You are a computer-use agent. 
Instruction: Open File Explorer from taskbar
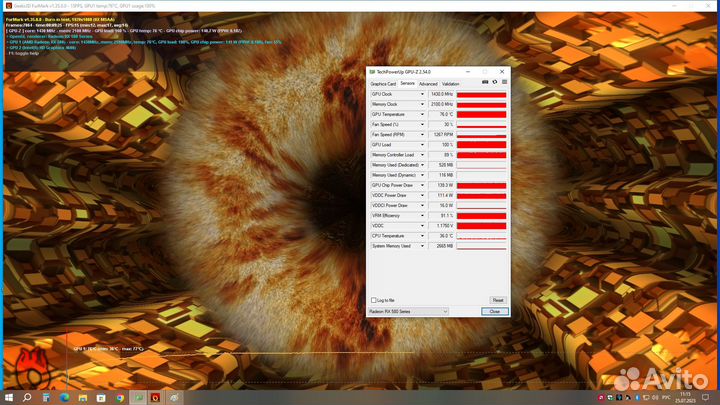pyautogui.click(x=83, y=398)
